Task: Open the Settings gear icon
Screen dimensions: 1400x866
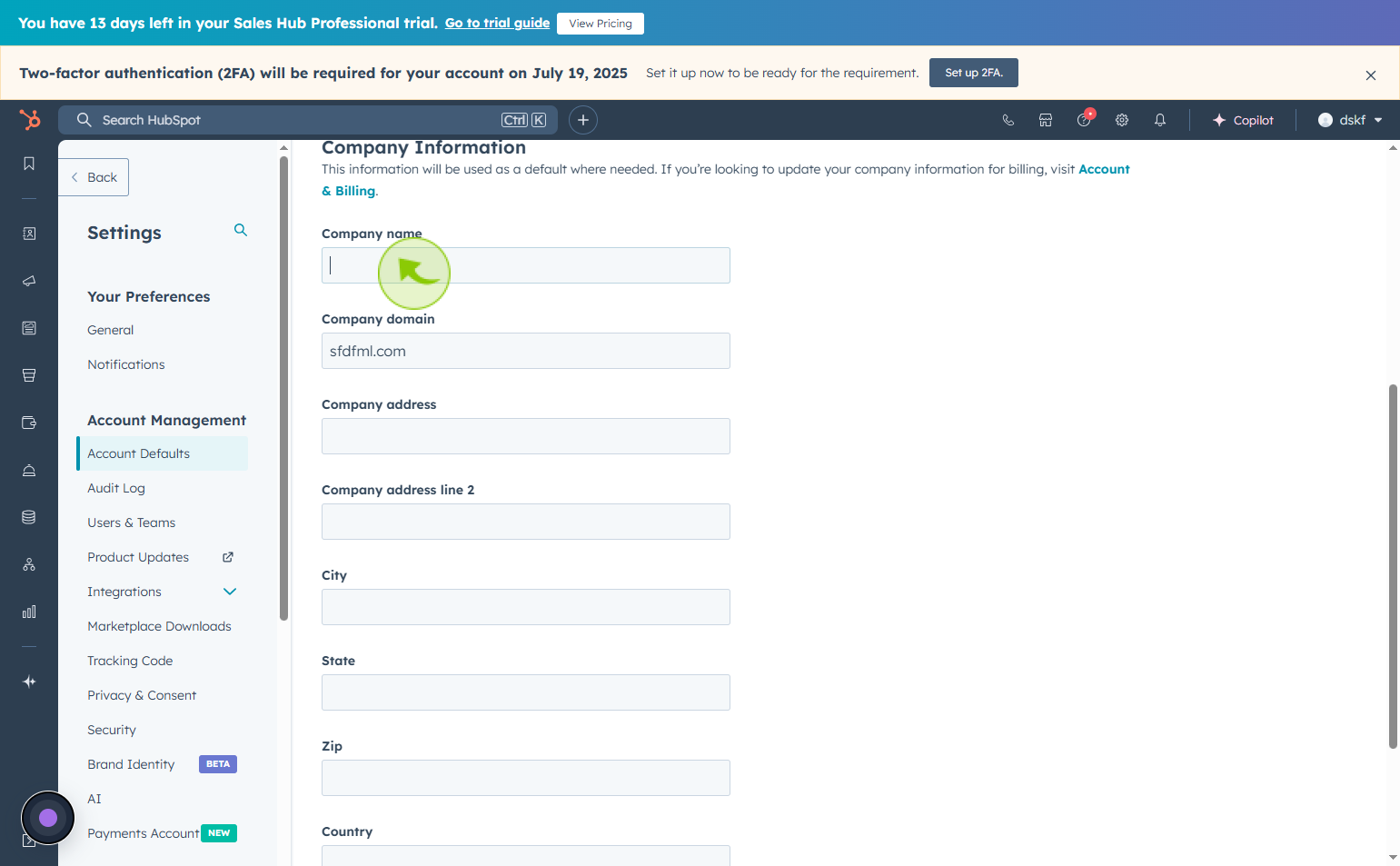Action: click(x=1122, y=120)
